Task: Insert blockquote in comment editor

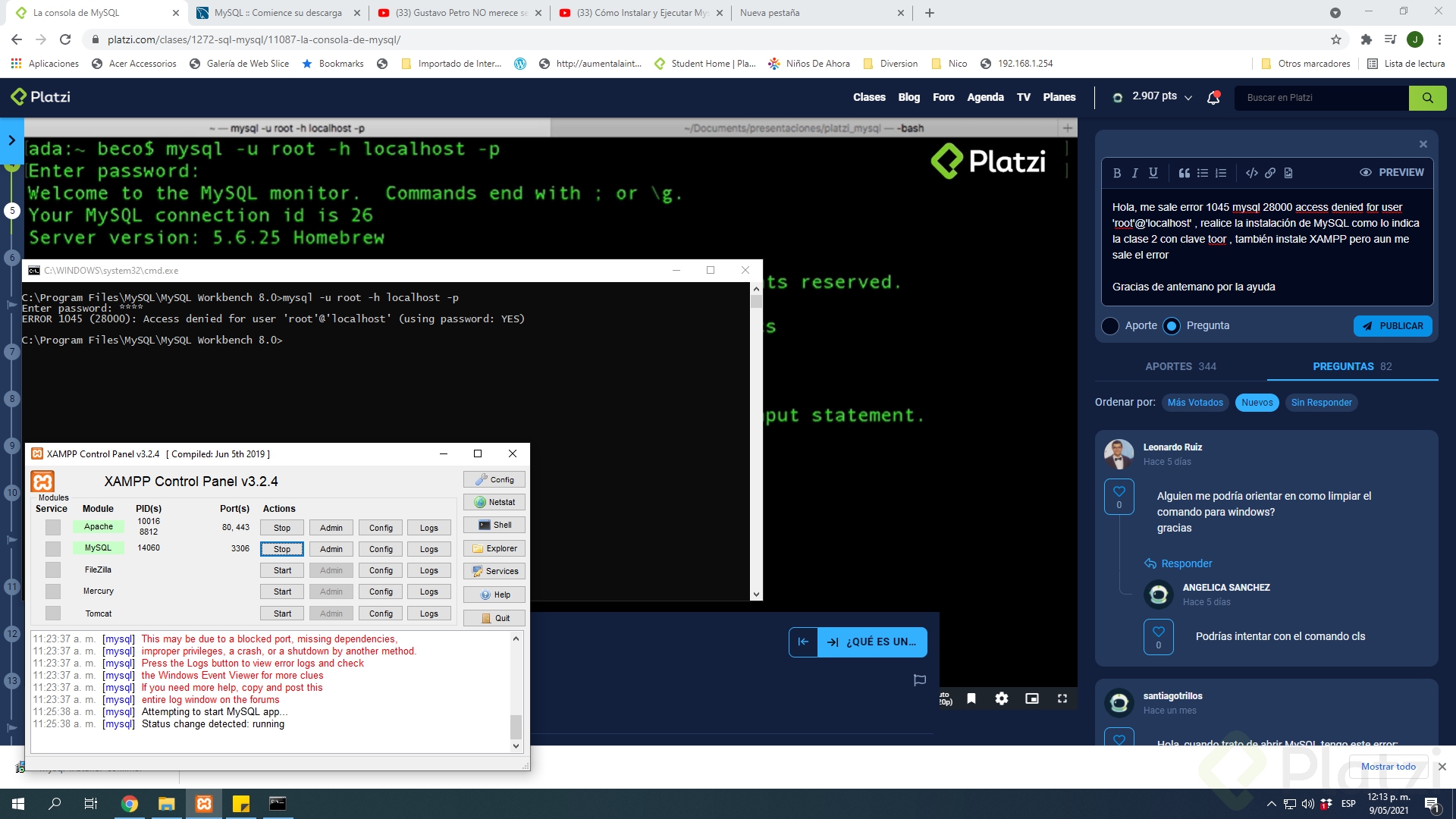Action: 1184,173
